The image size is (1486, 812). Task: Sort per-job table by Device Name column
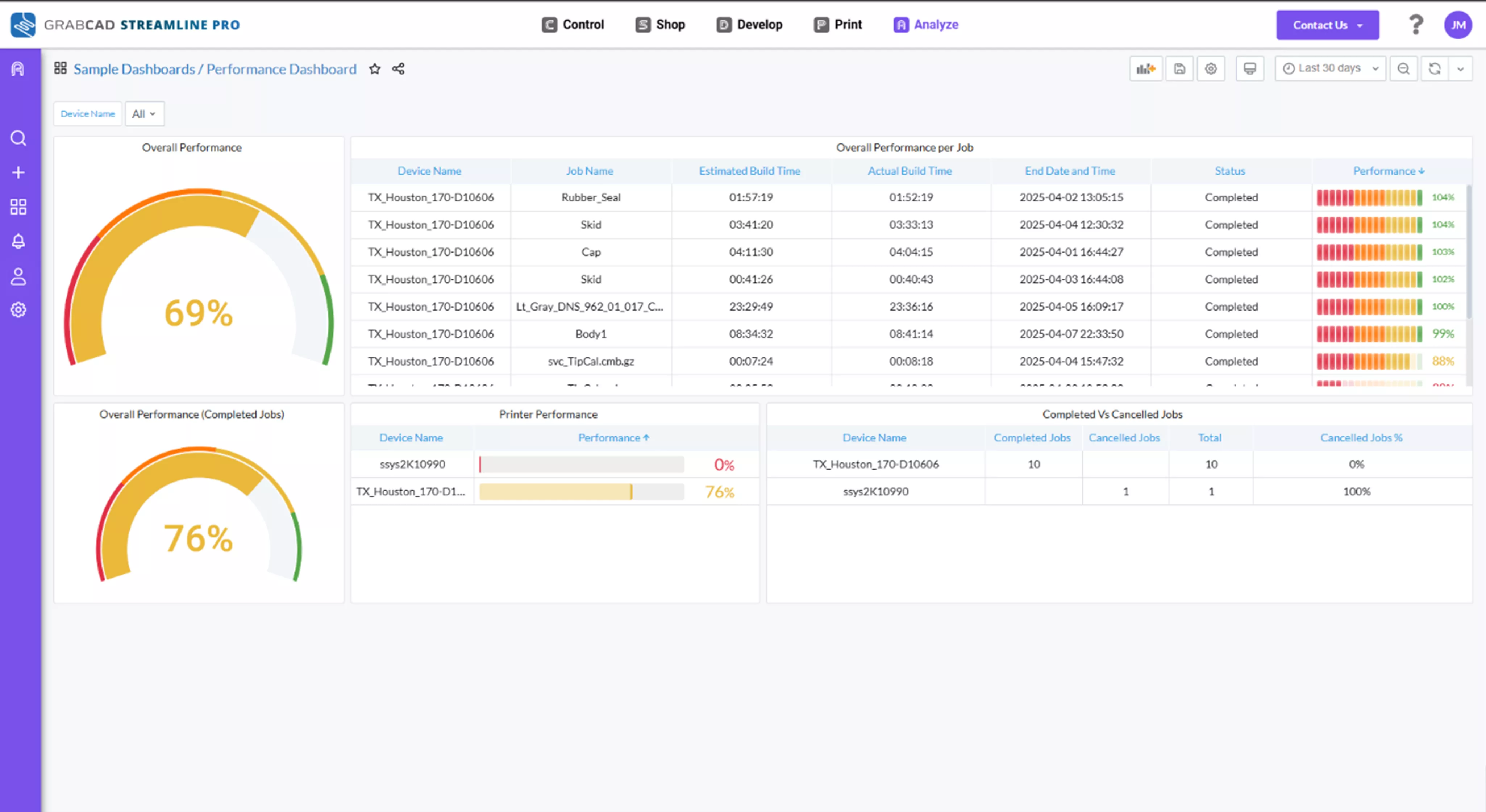pos(429,171)
